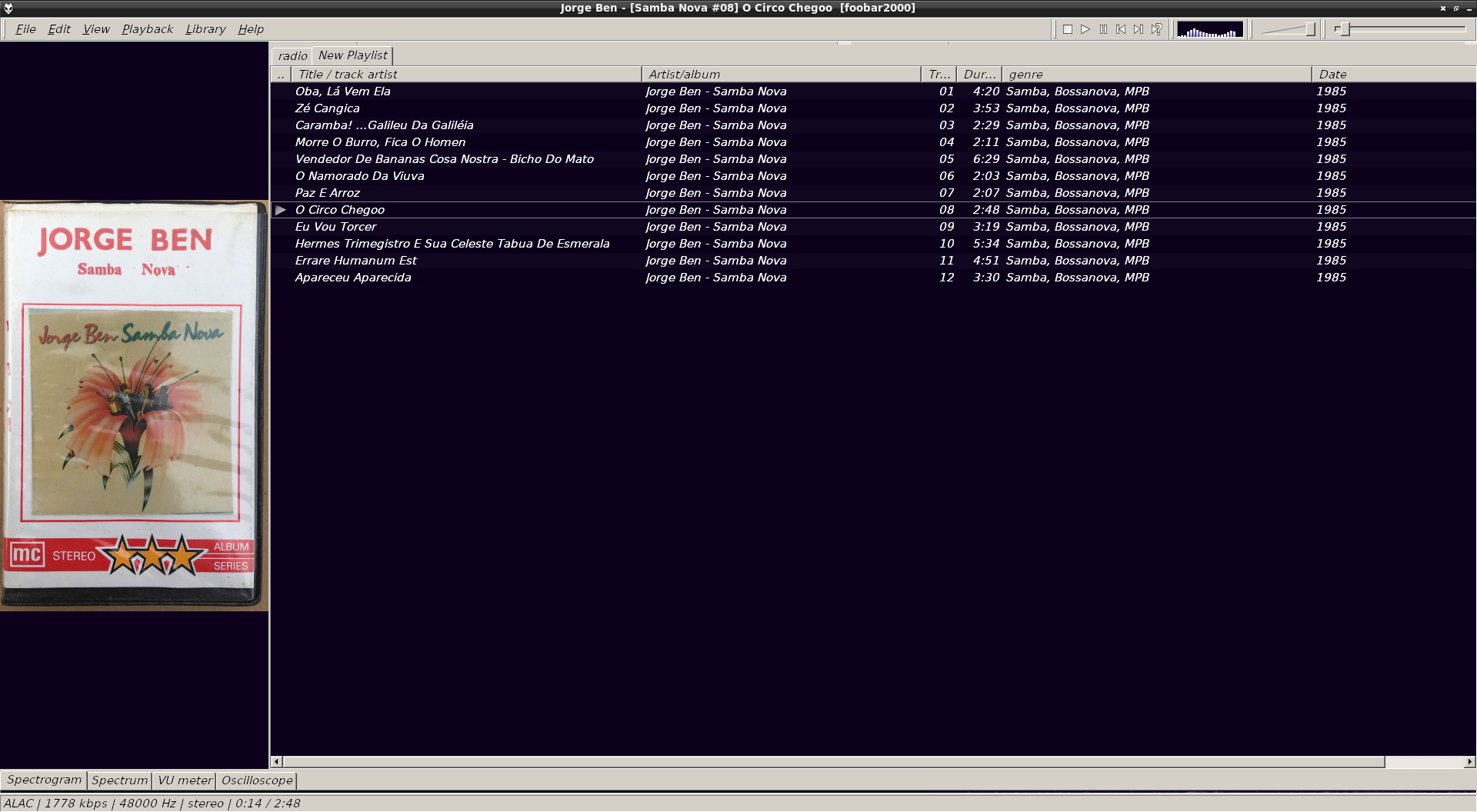Skip to next track button

[x=1139, y=29]
